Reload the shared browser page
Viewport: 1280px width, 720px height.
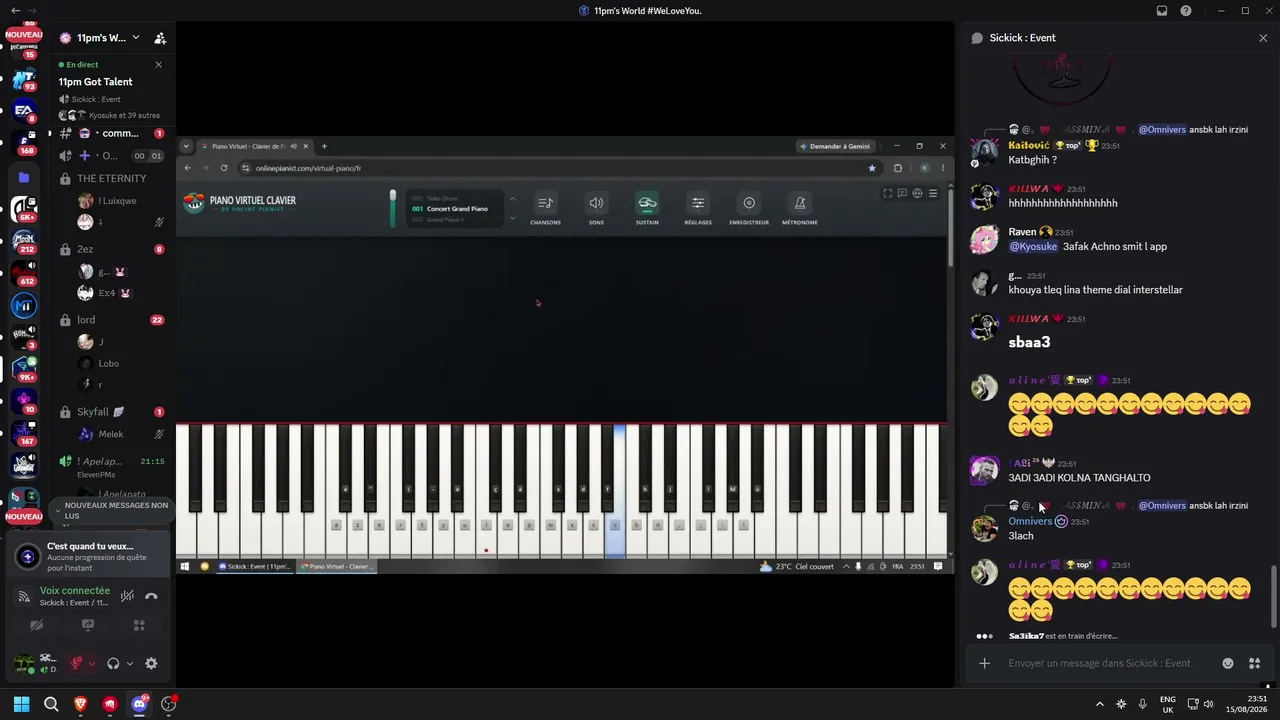[x=224, y=168]
